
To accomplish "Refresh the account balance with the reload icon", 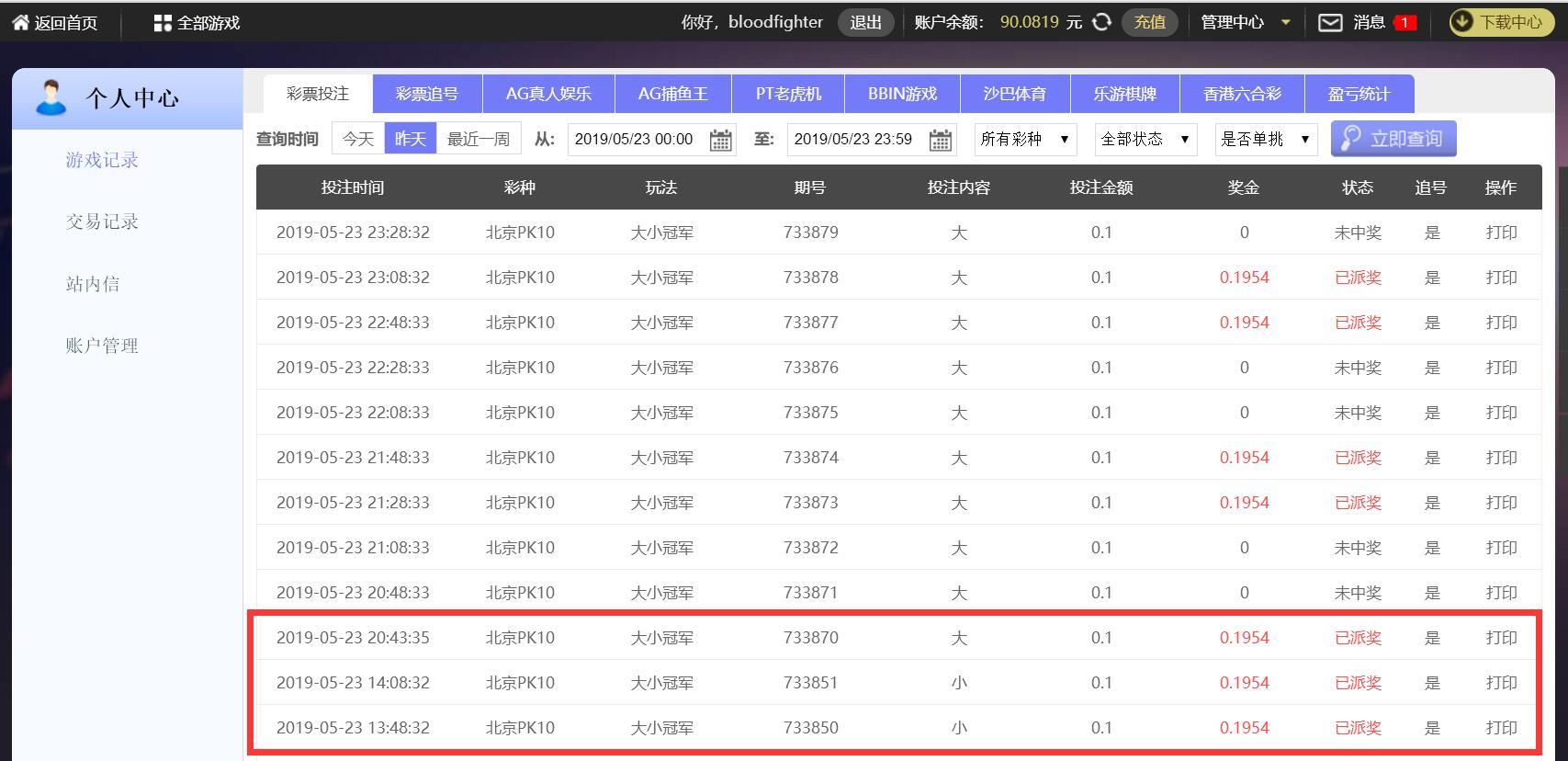I will tap(1101, 22).
